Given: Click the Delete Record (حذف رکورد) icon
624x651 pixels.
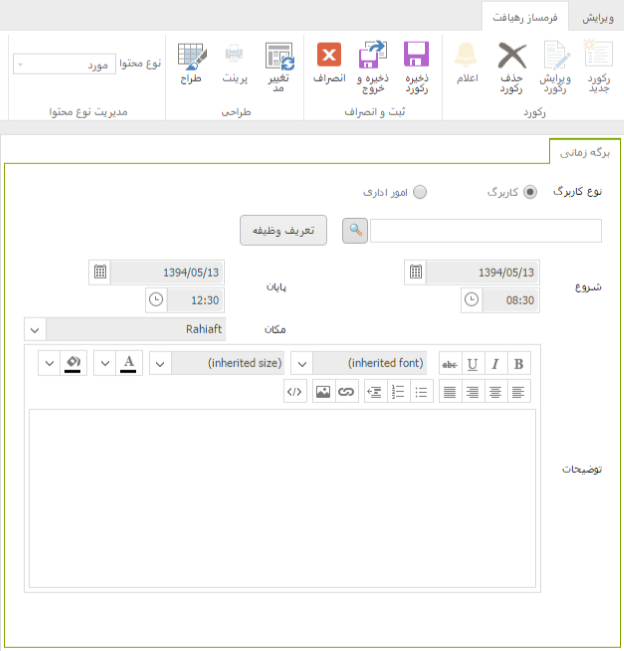Looking at the screenshot, I should coord(512,55).
